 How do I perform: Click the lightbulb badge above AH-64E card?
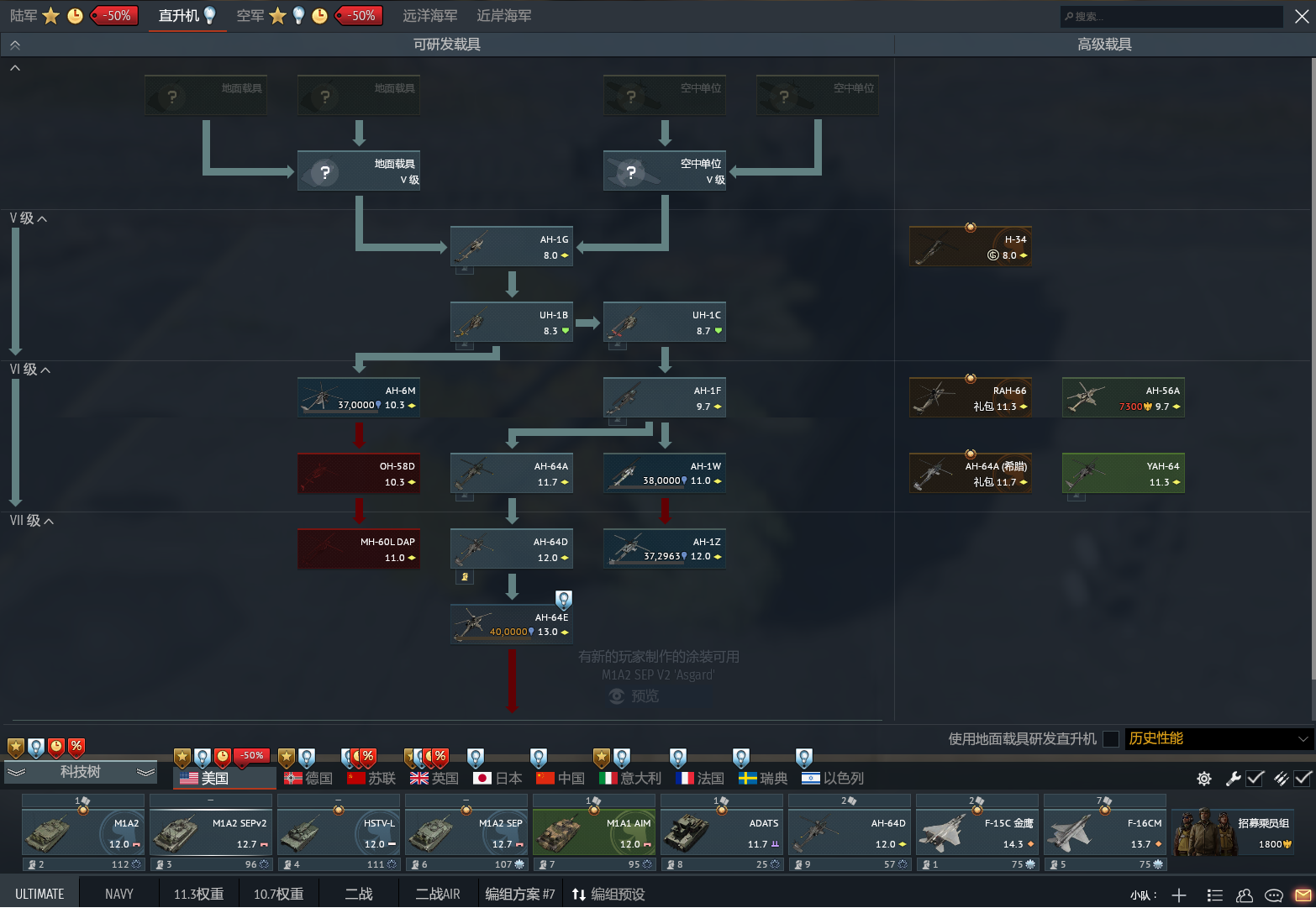click(x=564, y=600)
